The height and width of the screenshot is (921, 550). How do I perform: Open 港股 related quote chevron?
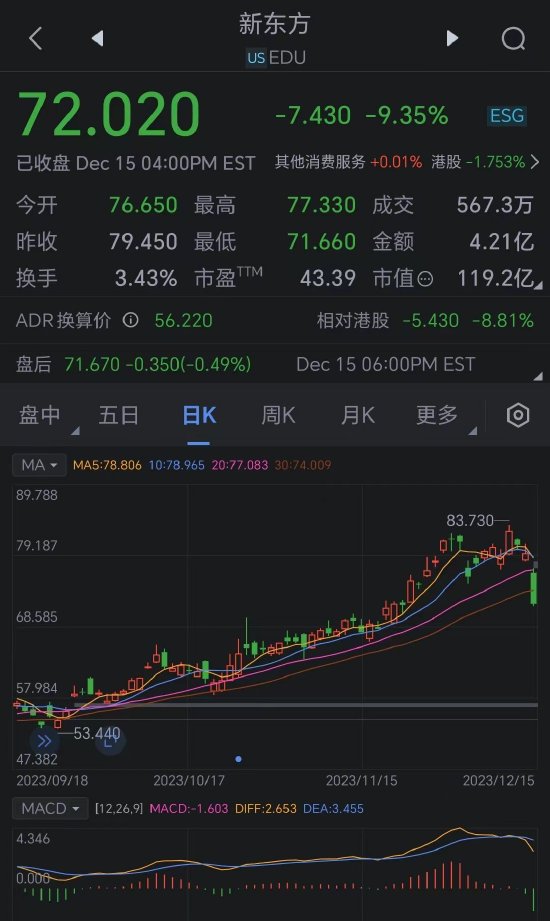(535, 162)
